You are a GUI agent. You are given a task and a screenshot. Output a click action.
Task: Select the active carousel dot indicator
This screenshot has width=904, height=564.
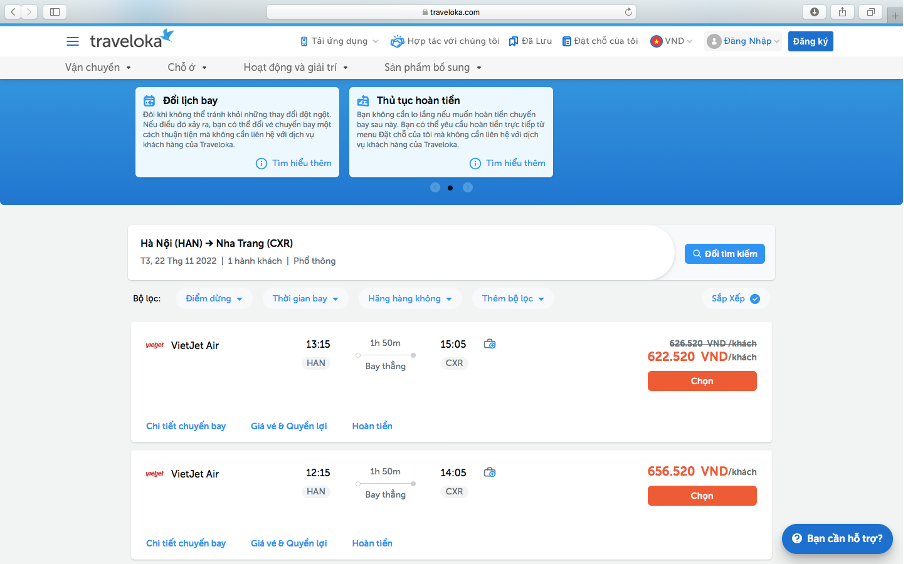point(450,188)
